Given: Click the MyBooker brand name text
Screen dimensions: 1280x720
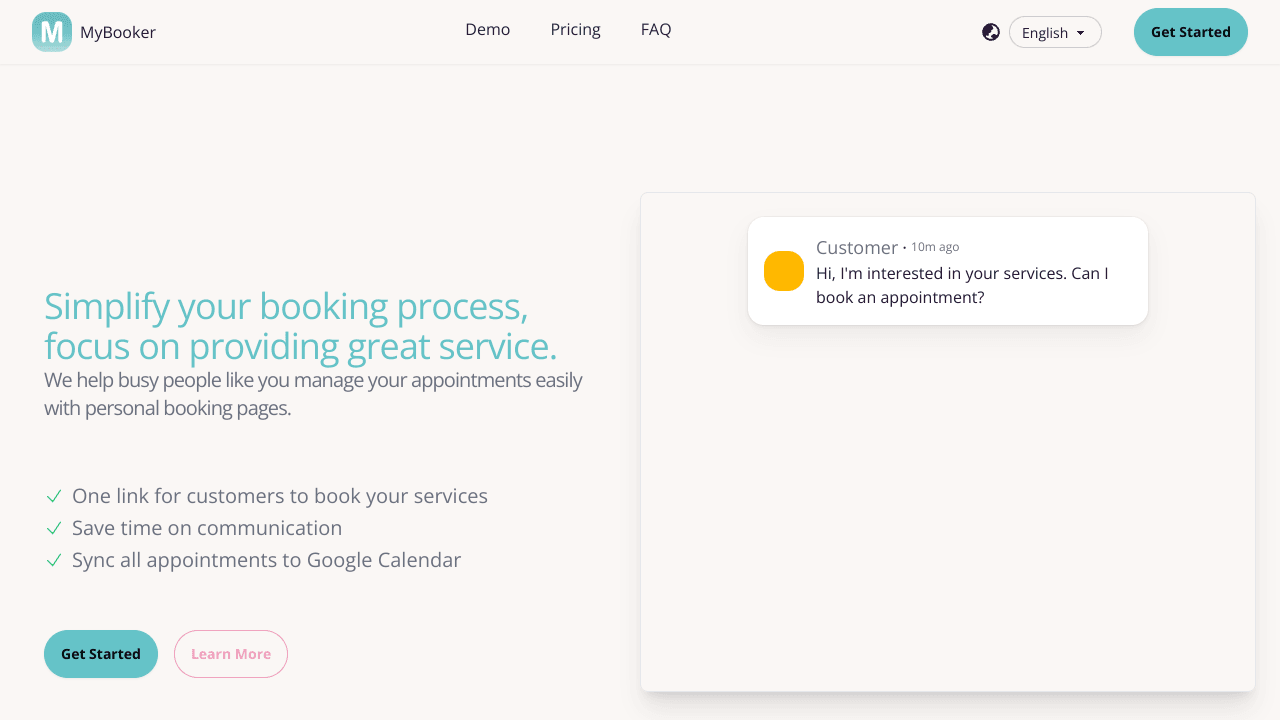Looking at the screenshot, I should (118, 33).
